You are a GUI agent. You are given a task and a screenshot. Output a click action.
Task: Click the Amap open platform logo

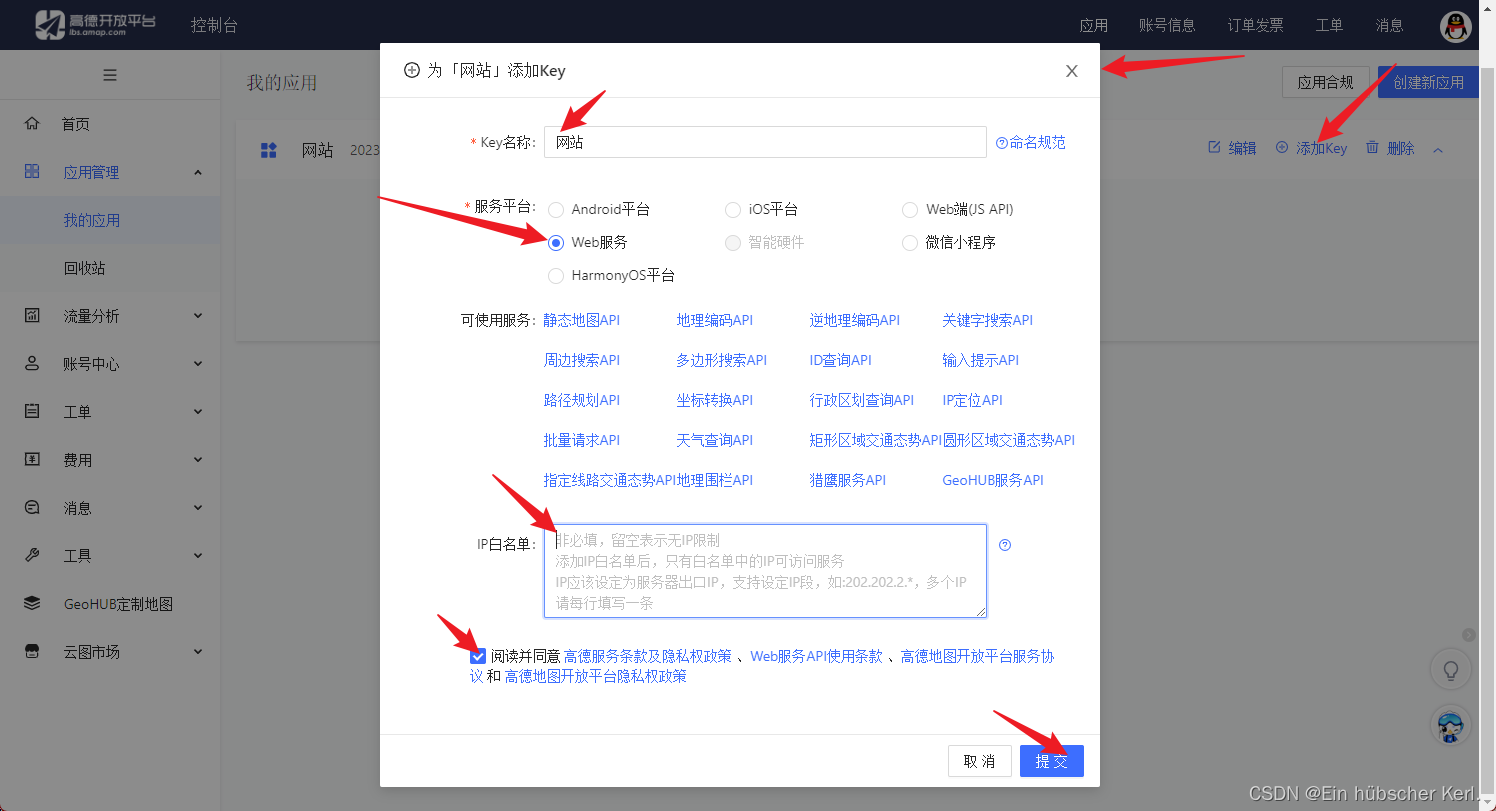point(96,25)
